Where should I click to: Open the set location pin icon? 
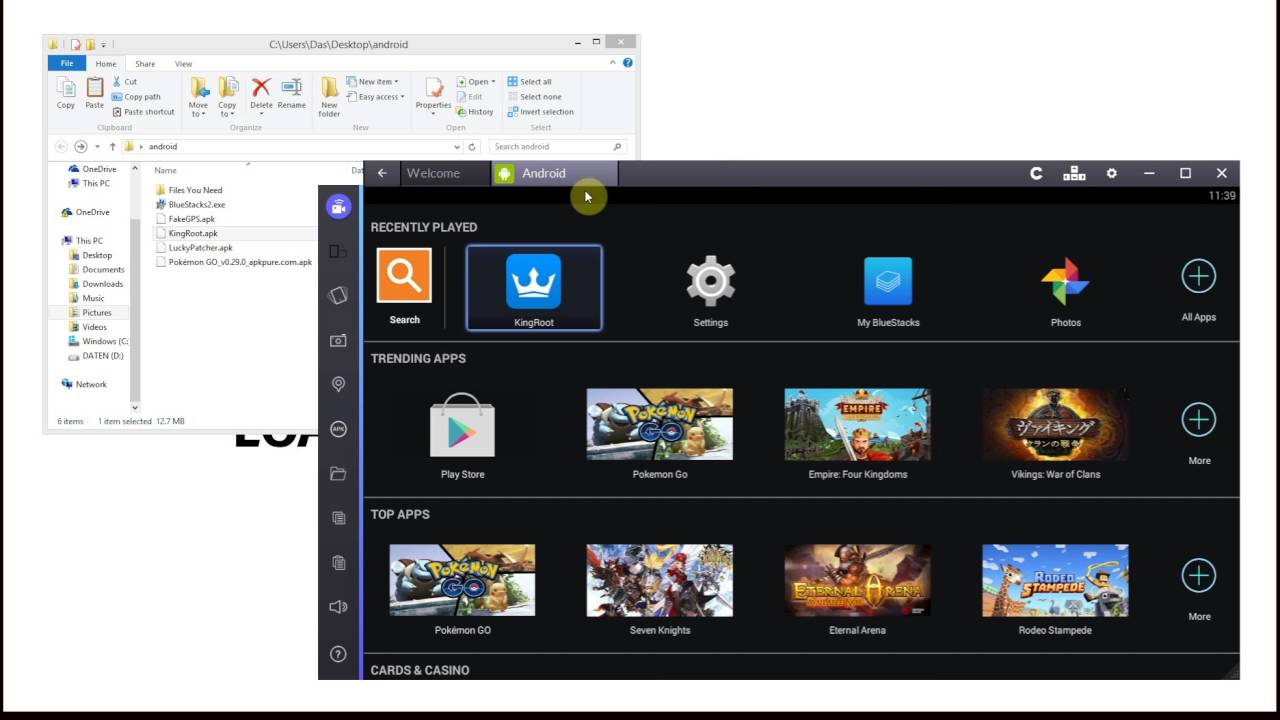point(338,385)
